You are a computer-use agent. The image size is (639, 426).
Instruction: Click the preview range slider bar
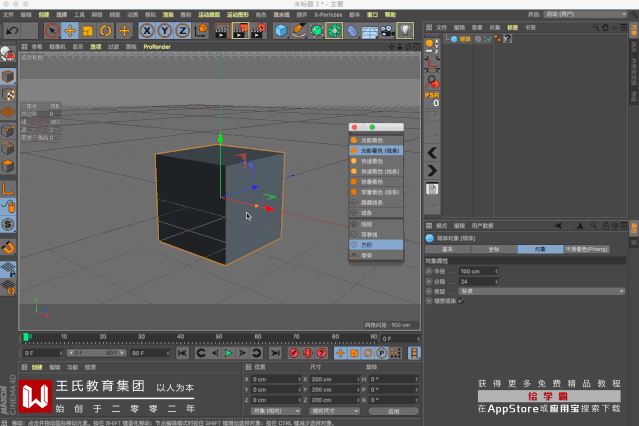coord(97,353)
